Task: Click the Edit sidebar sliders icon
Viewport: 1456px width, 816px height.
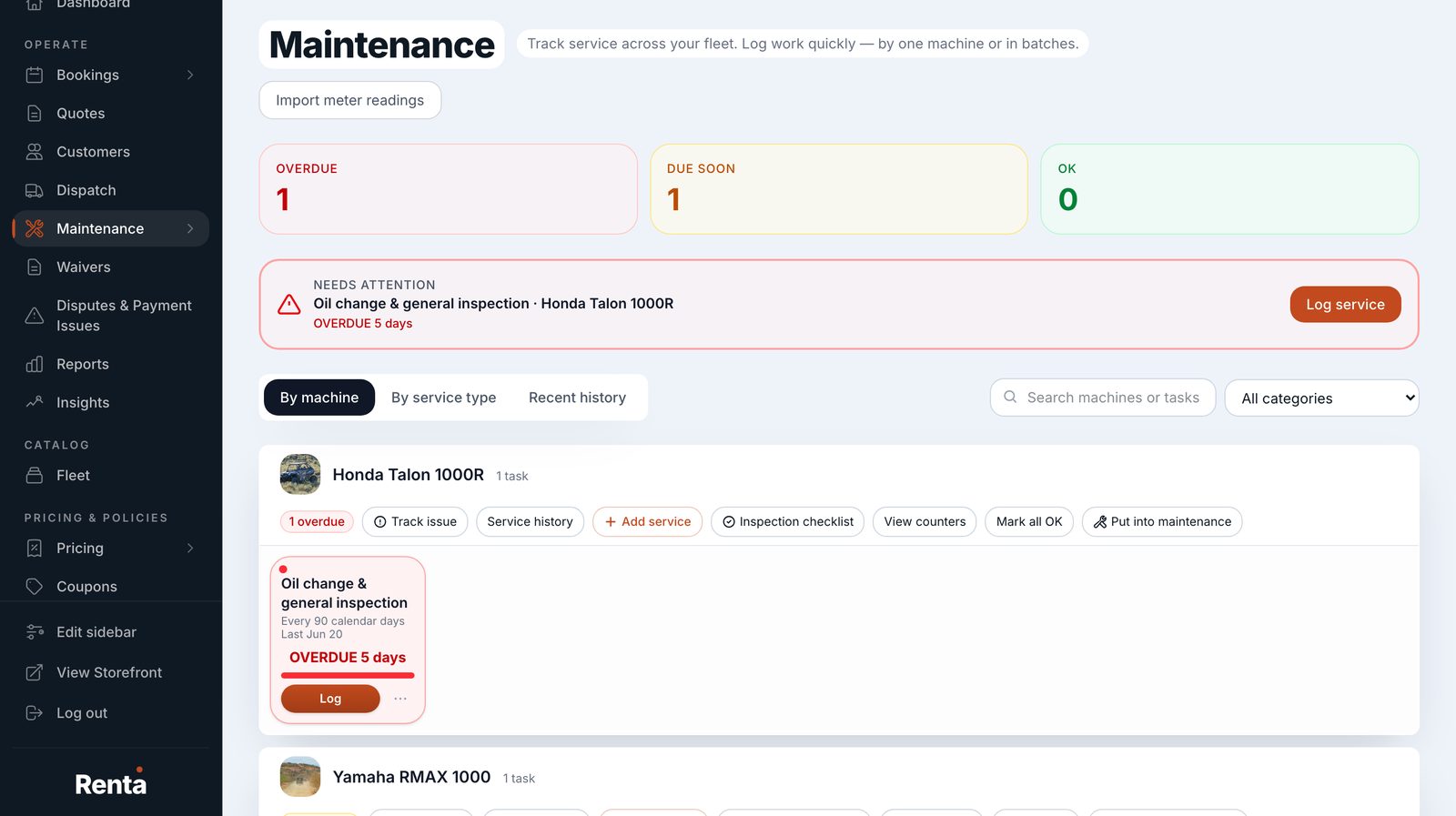Action: (x=35, y=632)
